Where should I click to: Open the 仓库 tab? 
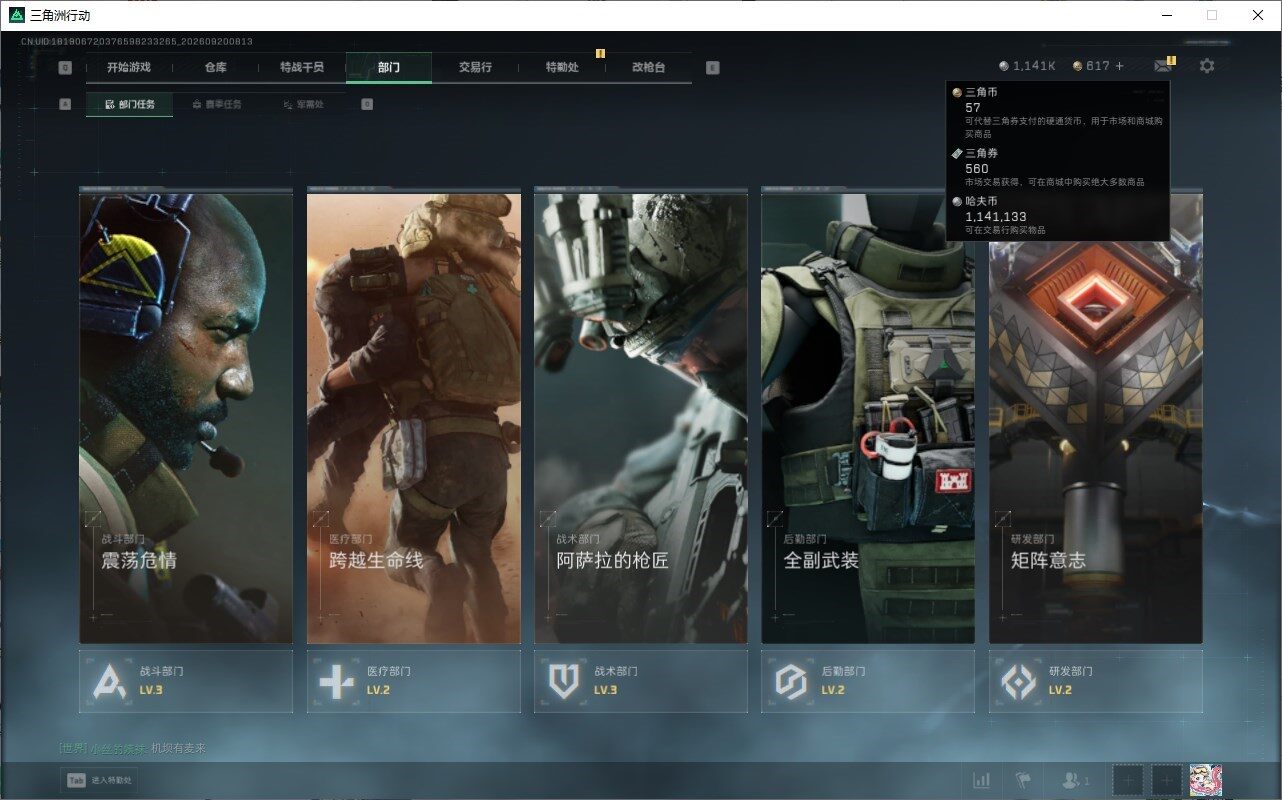[215, 67]
